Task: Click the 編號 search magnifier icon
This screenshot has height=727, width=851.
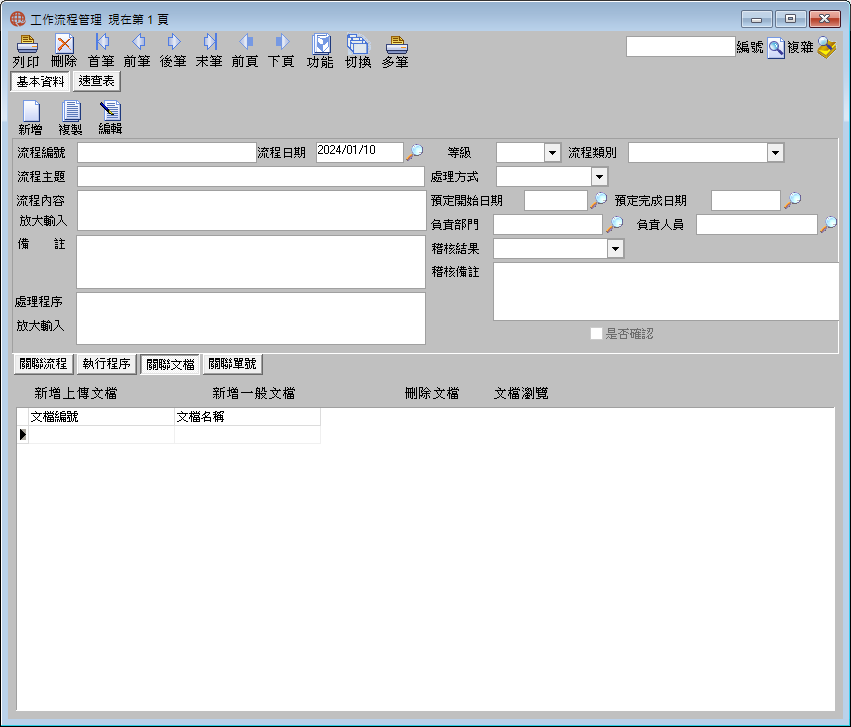Action: coord(776,48)
